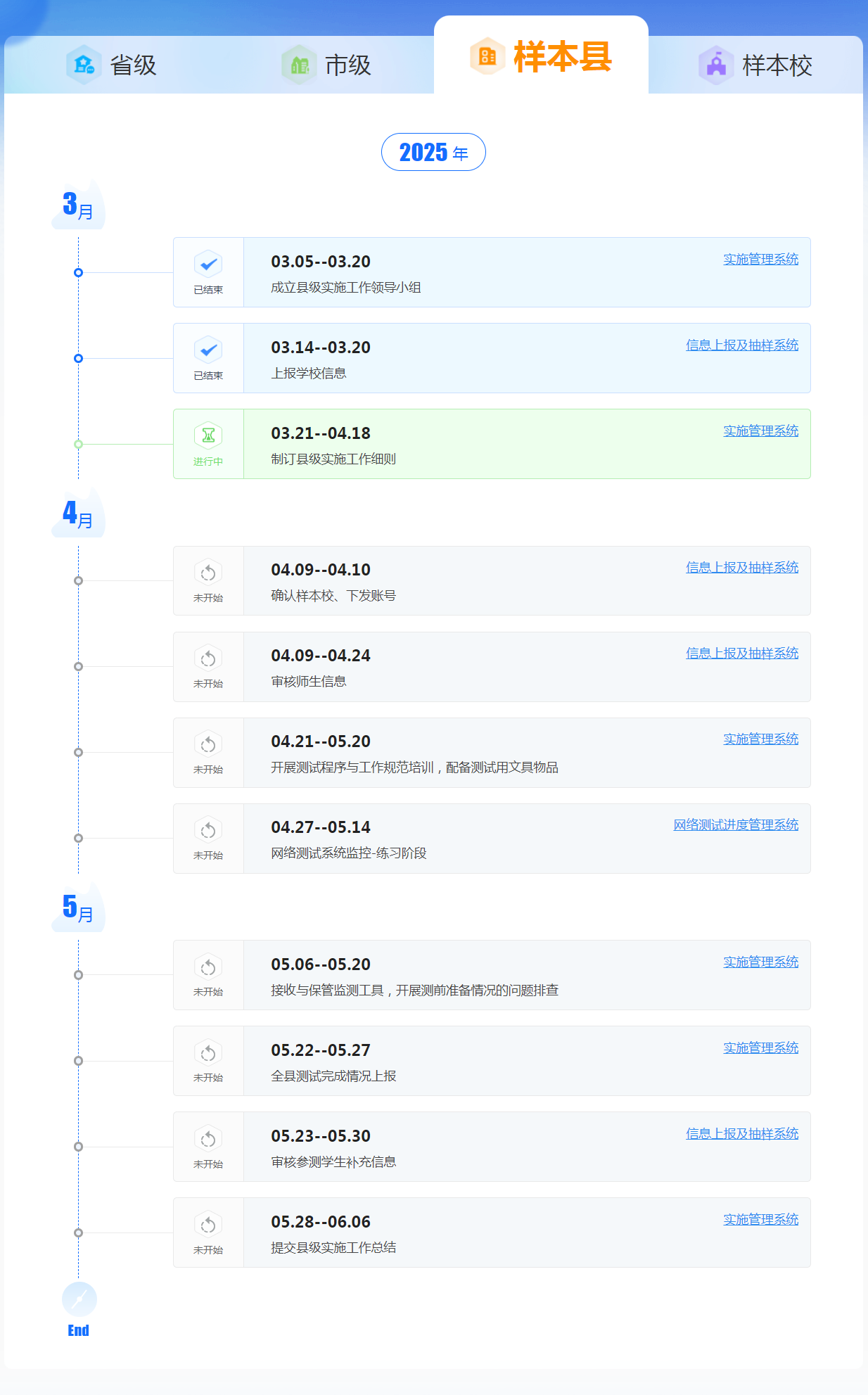Open 实施管理系统 link for 05.06--05.20
The width and height of the screenshot is (868, 1395).
tap(761, 962)
